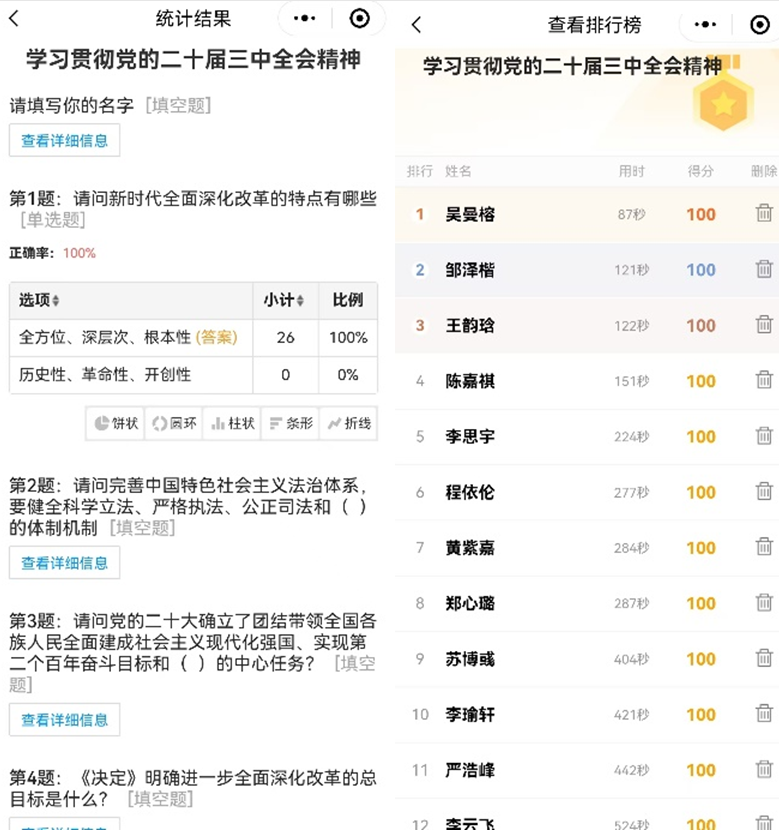The image size is (779, 834).
Task: View 查看详细信息 for the name question
Action: click(x=65, y=141)
